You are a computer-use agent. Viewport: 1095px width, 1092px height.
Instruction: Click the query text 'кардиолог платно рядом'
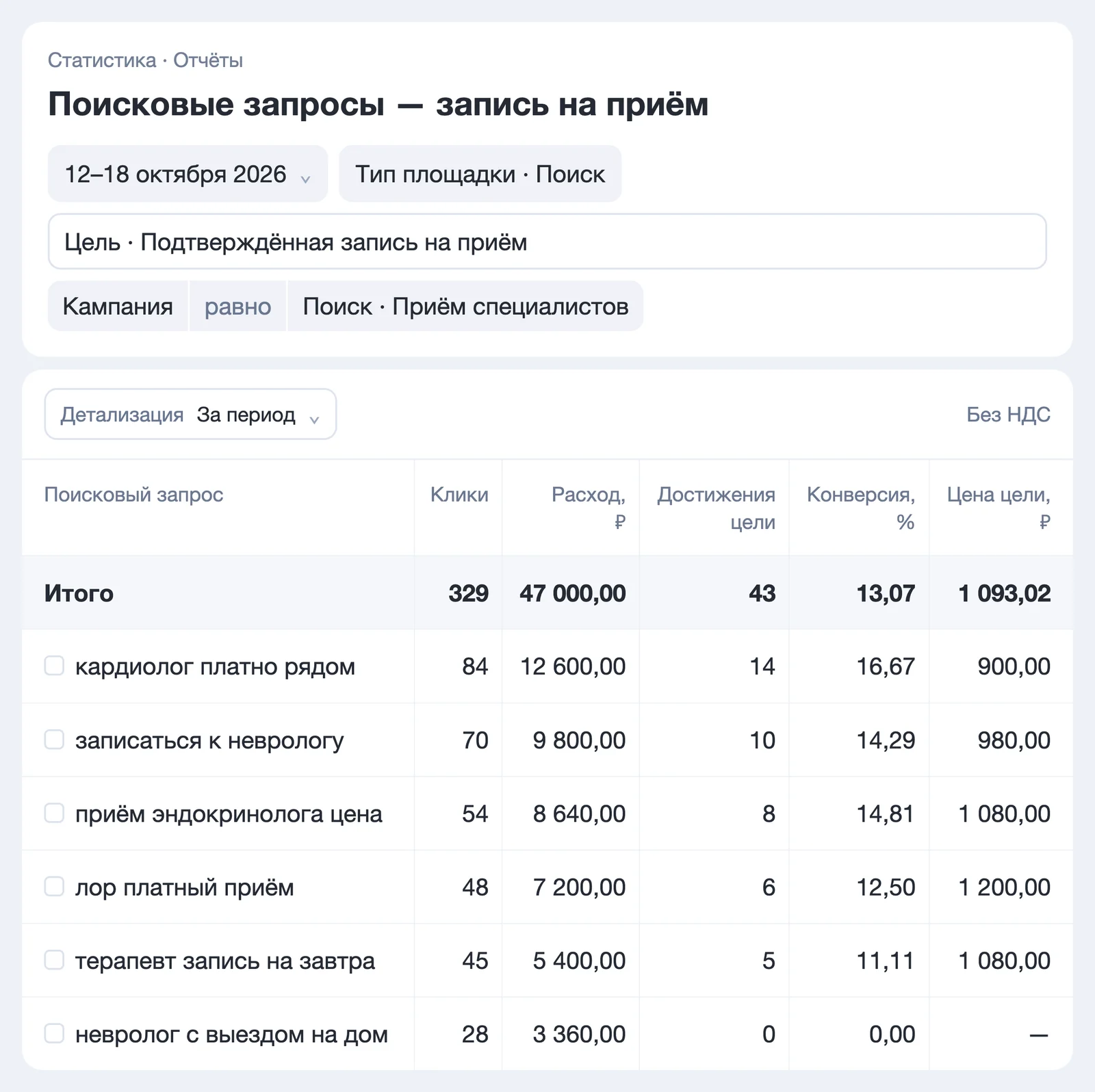(x=215, y=666)
